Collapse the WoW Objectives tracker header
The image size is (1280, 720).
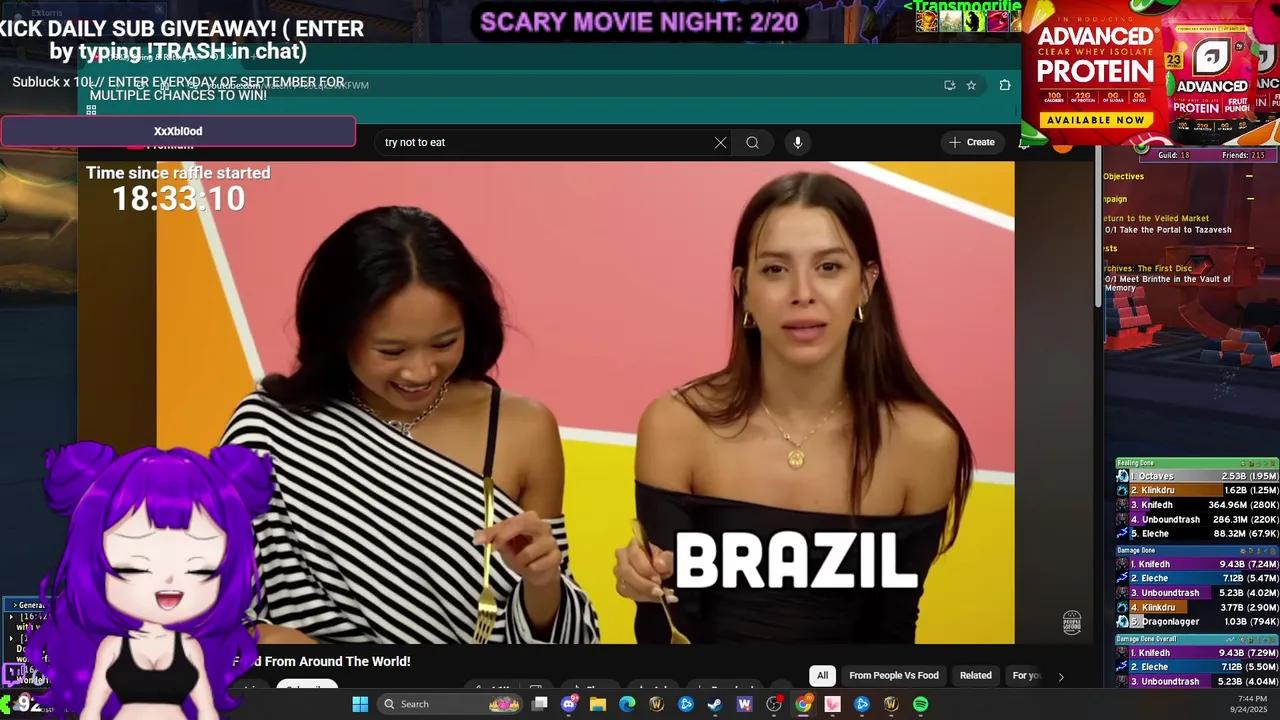(1249, 176)
